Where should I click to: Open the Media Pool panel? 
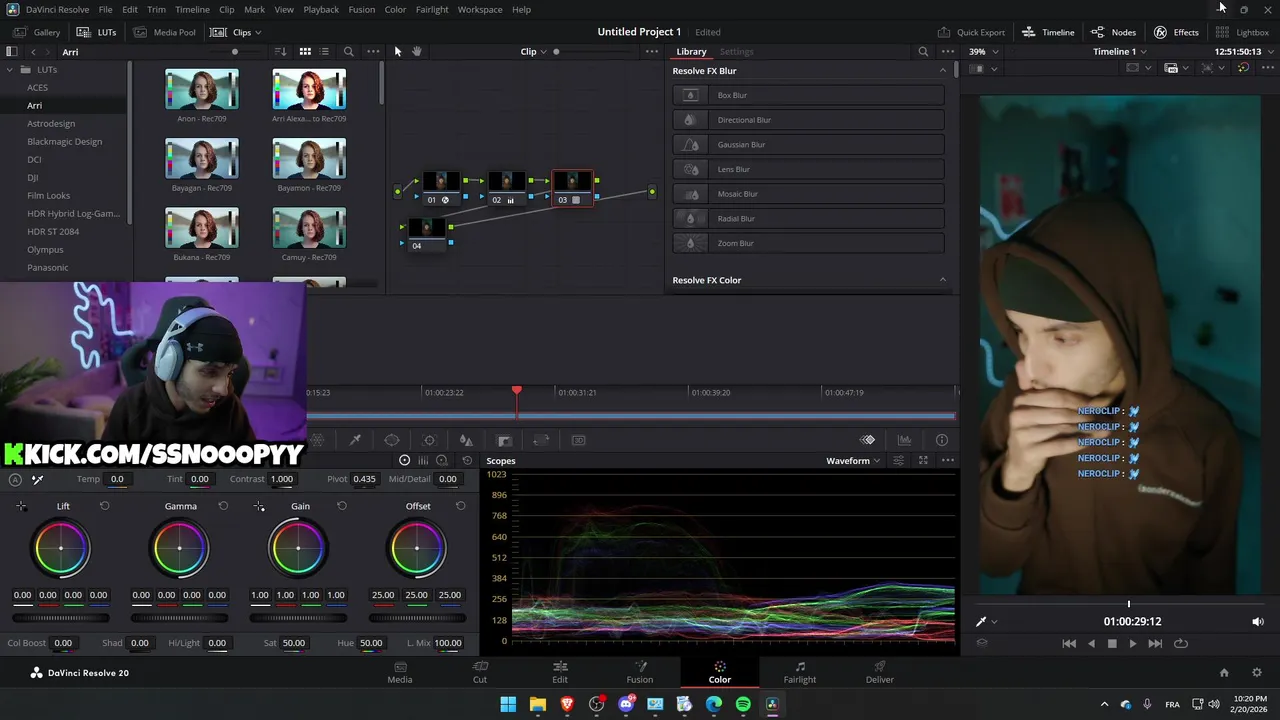(x=165, y=32)
